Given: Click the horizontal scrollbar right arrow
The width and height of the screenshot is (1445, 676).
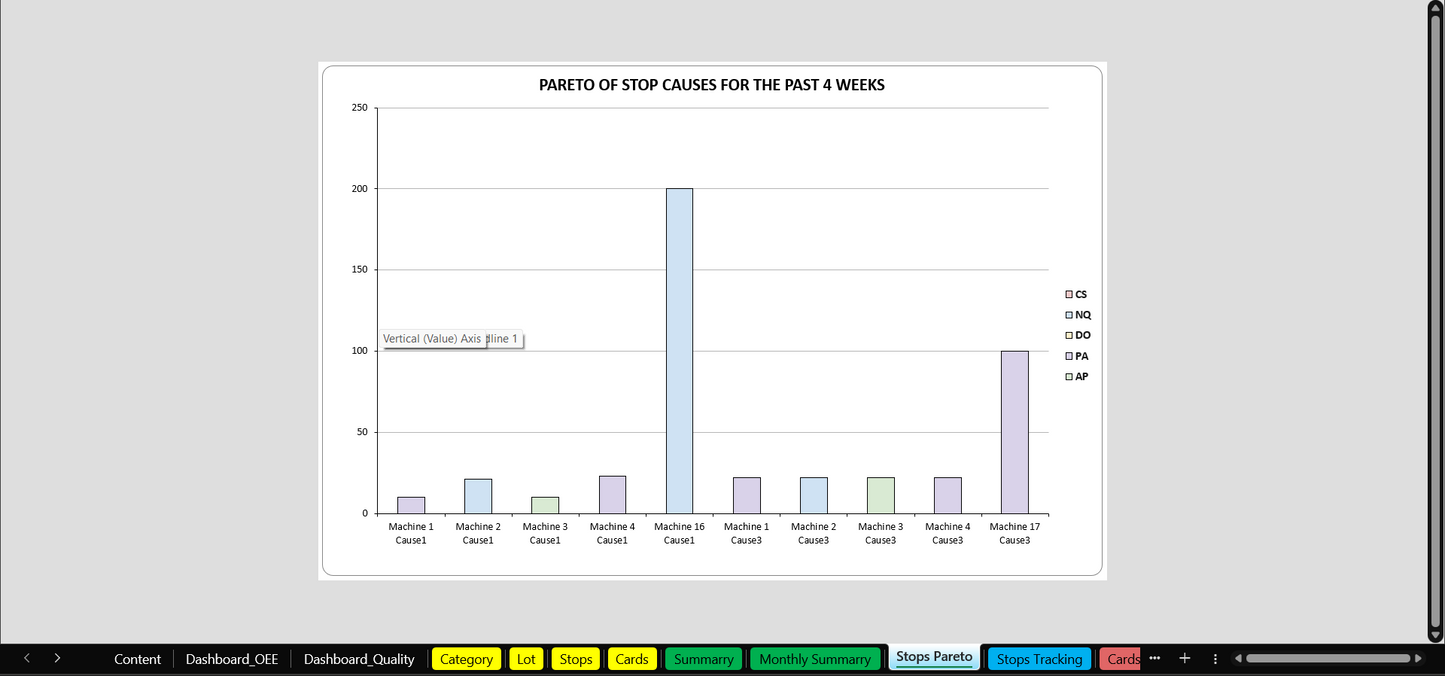Looking at the screenshot, I should tap(1418, 658).
